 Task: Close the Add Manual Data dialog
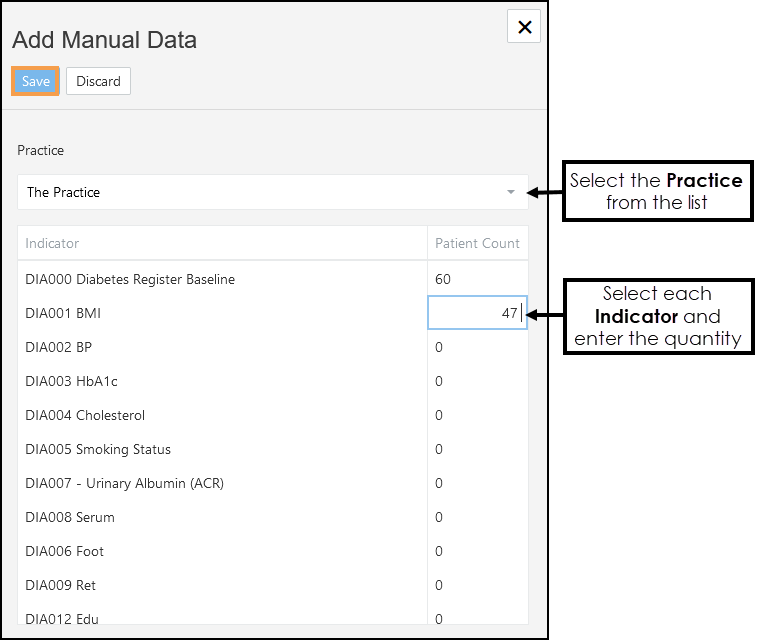(524, 27)
